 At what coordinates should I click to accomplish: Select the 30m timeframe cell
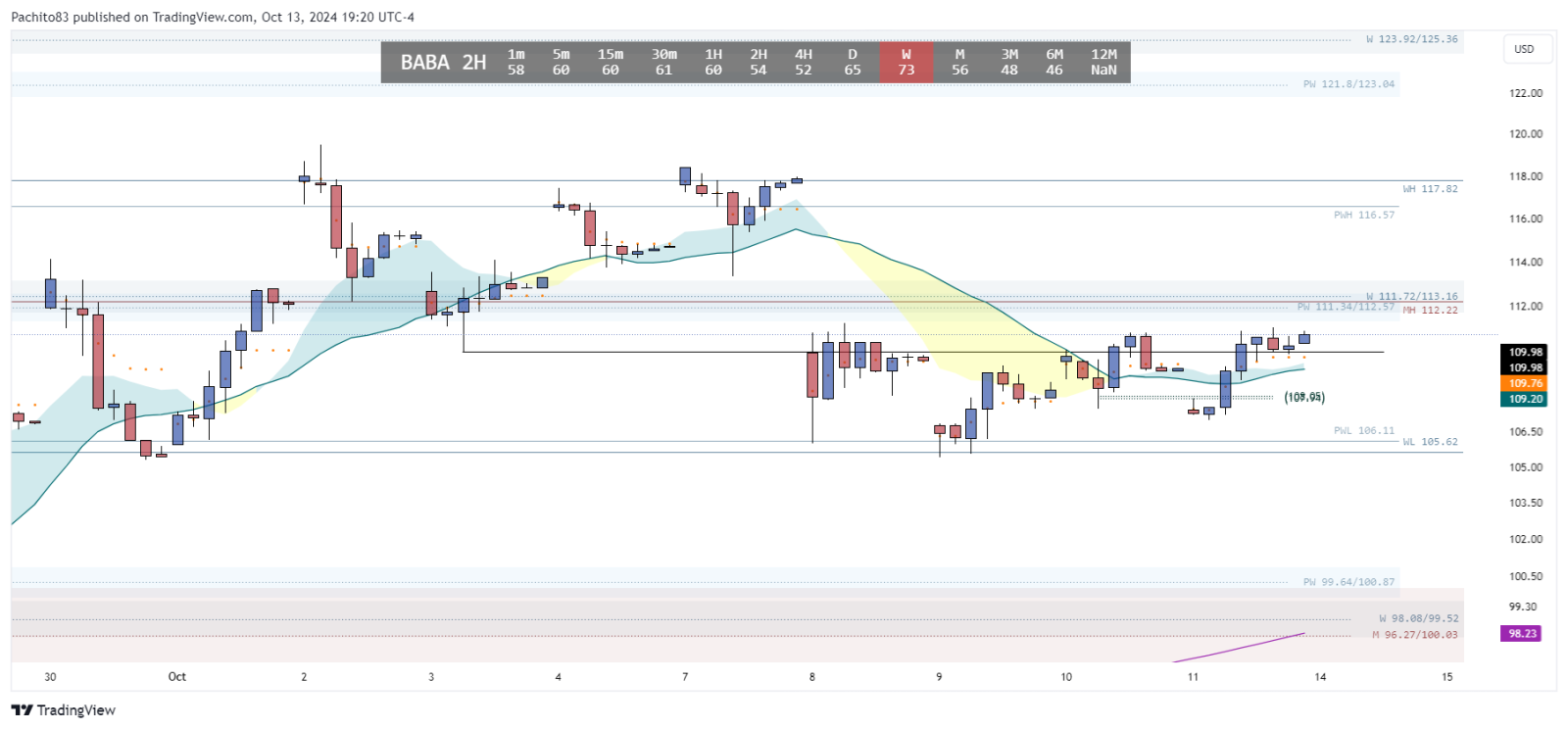tap(664, 62)
